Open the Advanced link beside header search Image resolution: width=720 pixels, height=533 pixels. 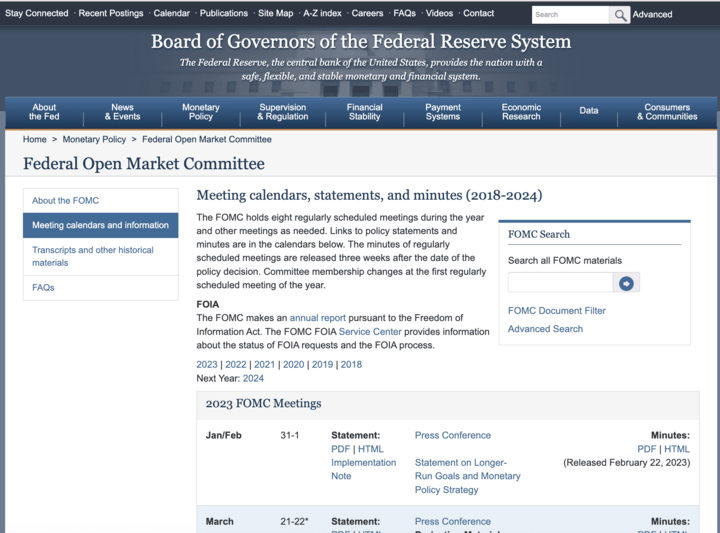(x=652, y=14)
